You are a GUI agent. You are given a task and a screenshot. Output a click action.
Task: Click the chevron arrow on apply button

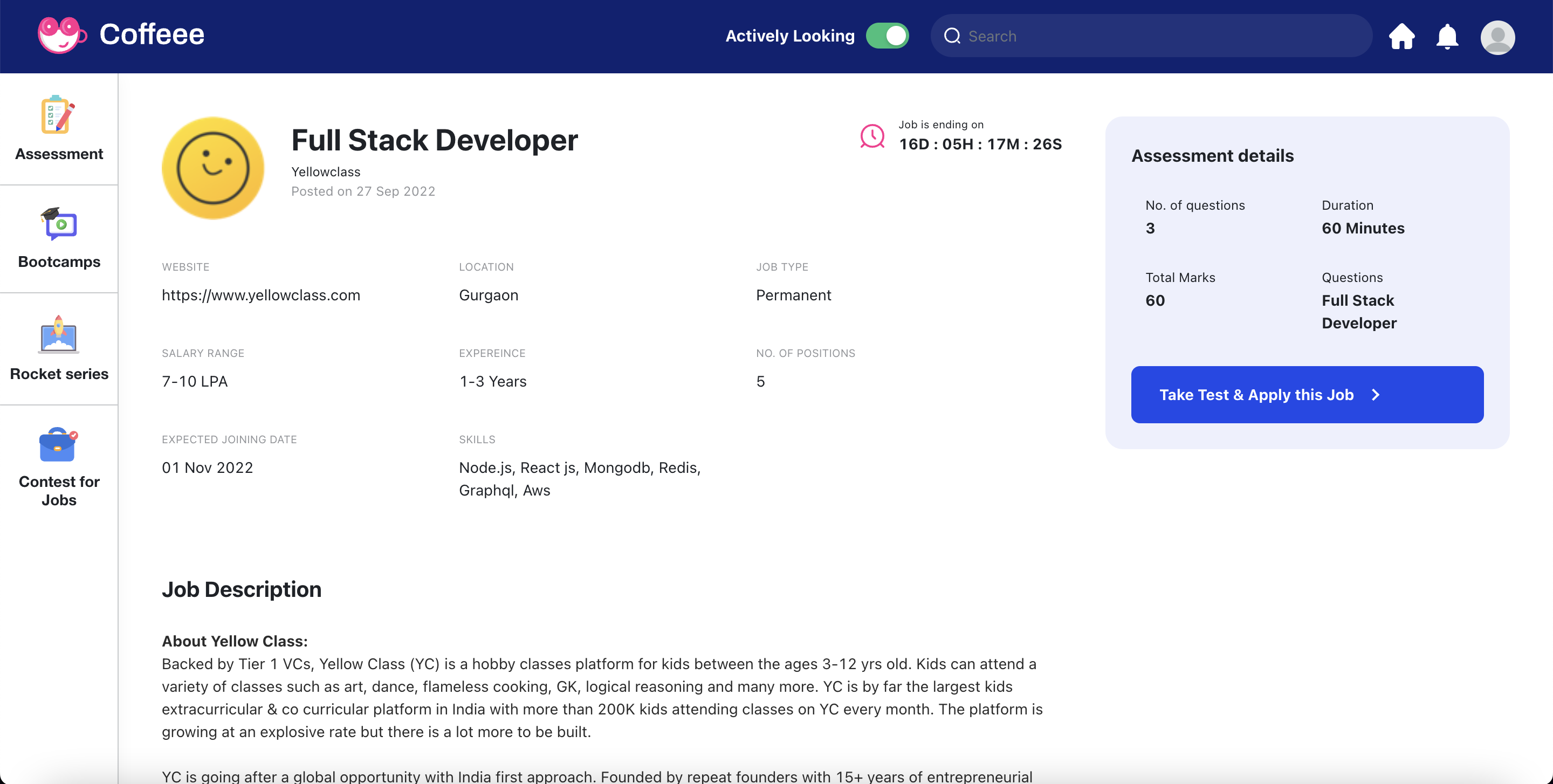click(x=1375, y=395)
